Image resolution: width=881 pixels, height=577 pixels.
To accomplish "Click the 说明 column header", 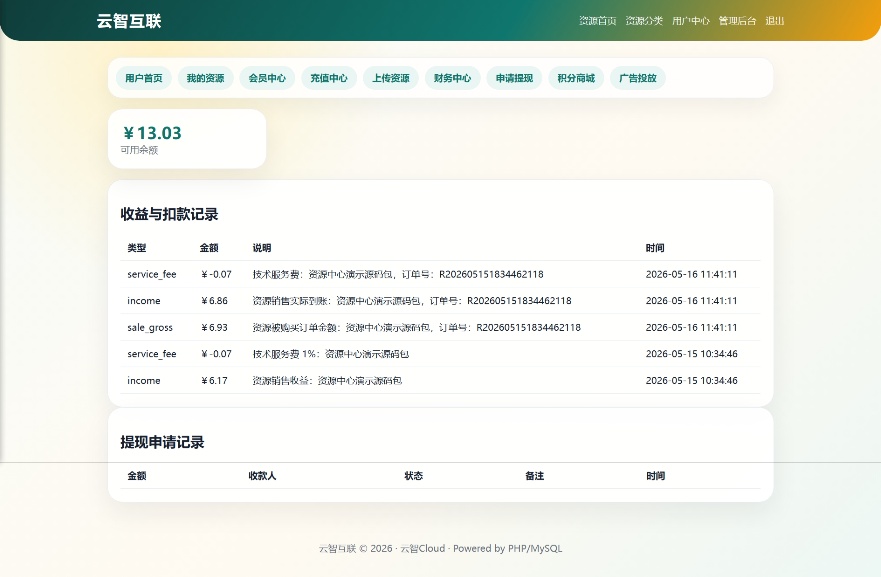I will tap(262, 248).
